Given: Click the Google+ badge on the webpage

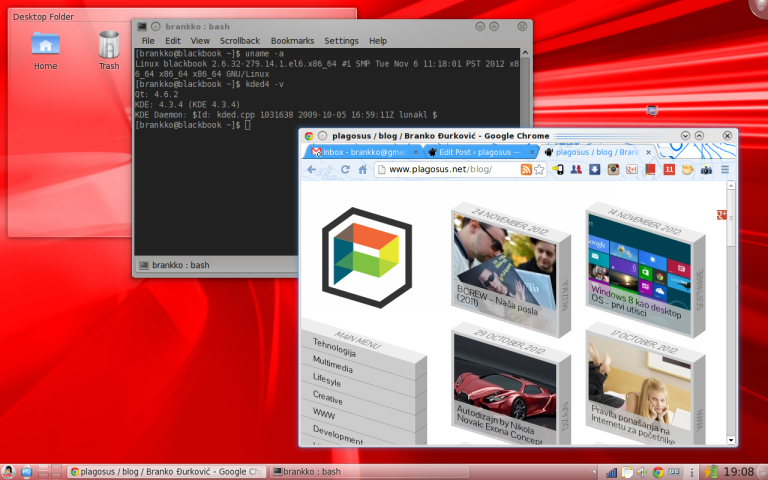Looking at the screenshot, I should pos(721,215).
